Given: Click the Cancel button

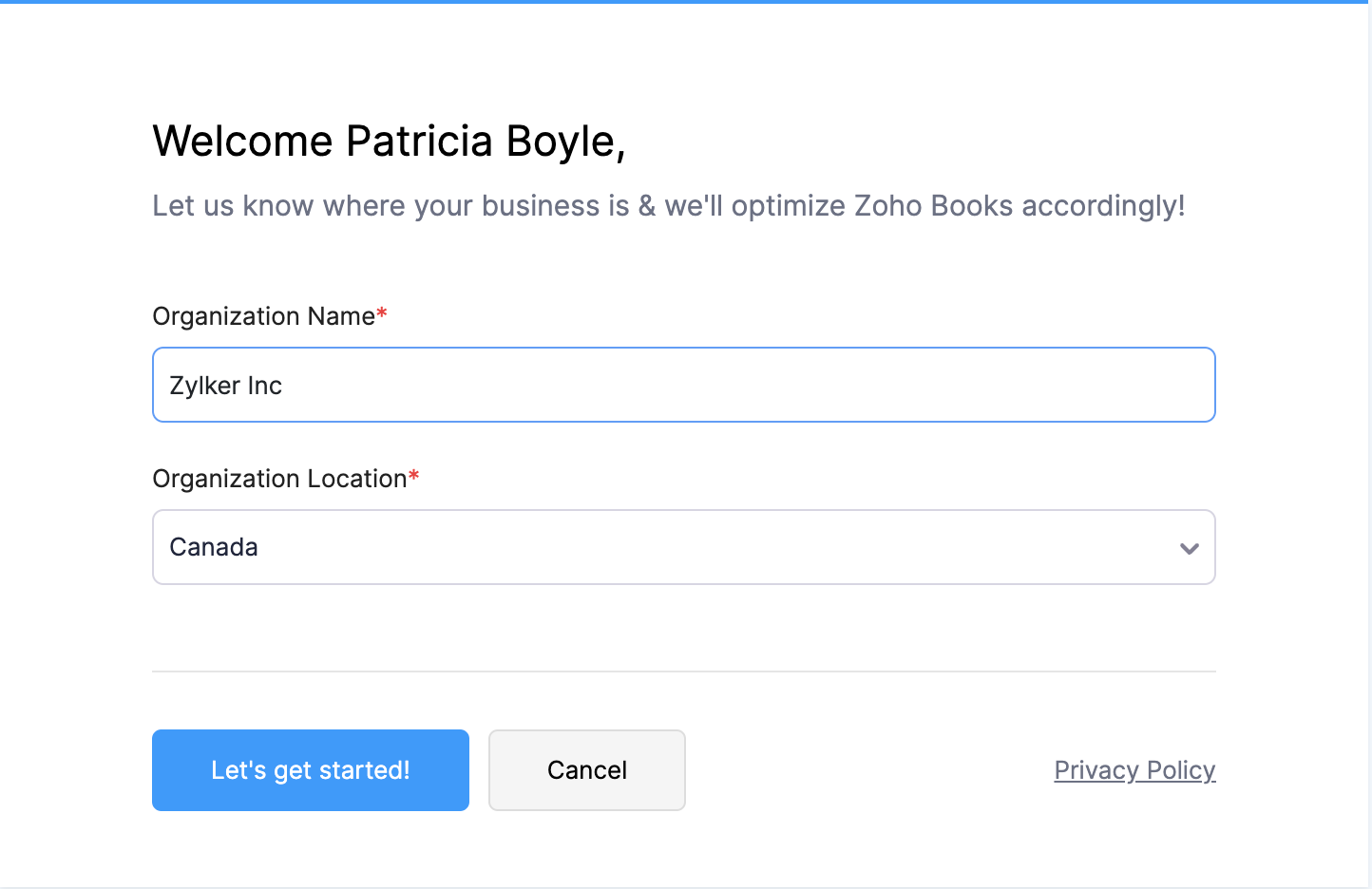Looking at the screenshot, I should (x=586, y=770).
